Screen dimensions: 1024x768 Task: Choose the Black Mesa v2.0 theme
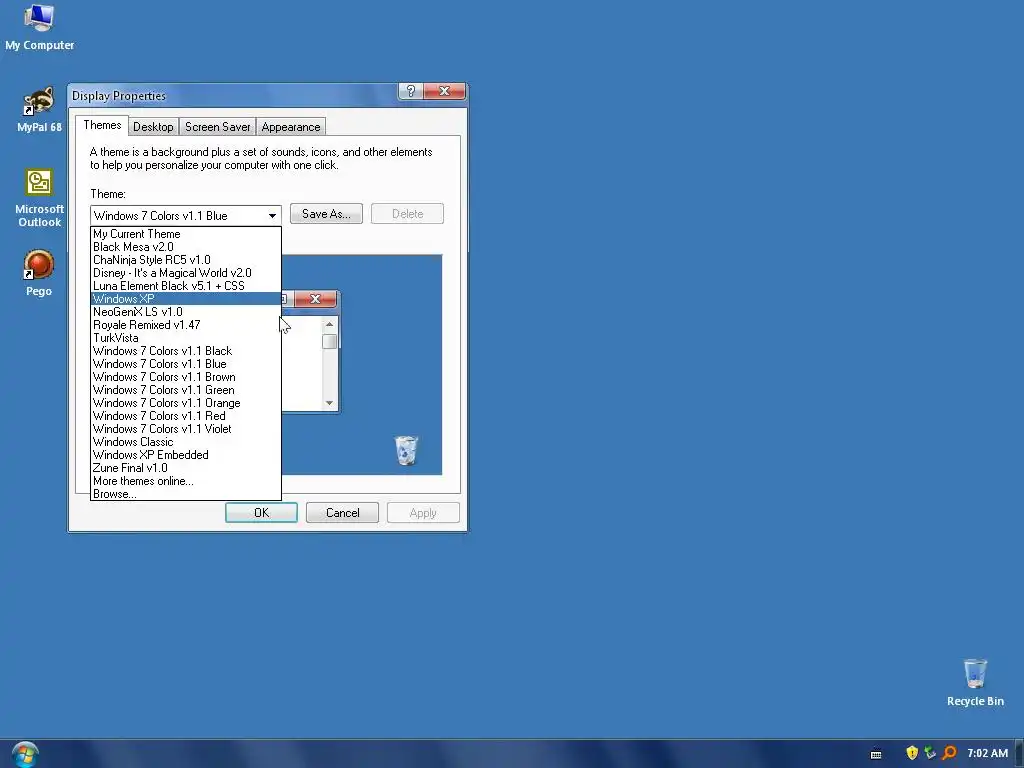[185, 247]
